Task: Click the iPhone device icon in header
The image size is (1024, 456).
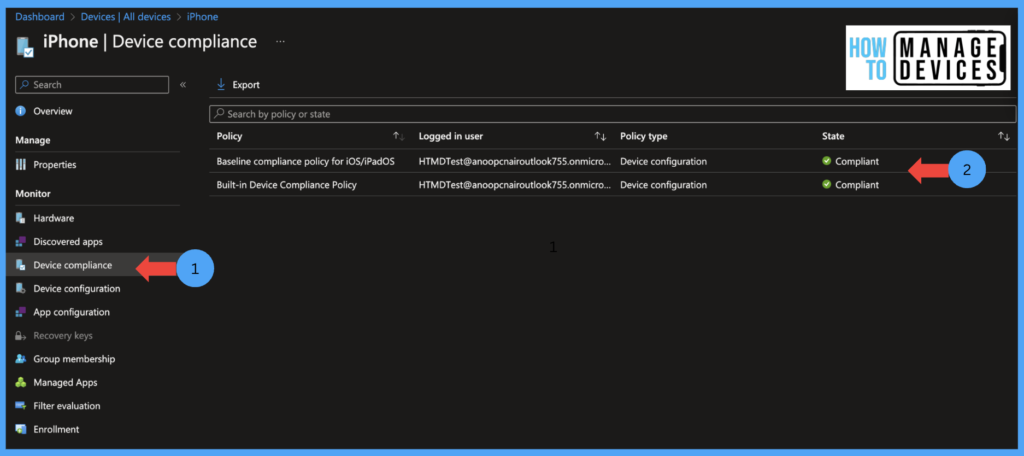Action: click(x=25, y=46)
